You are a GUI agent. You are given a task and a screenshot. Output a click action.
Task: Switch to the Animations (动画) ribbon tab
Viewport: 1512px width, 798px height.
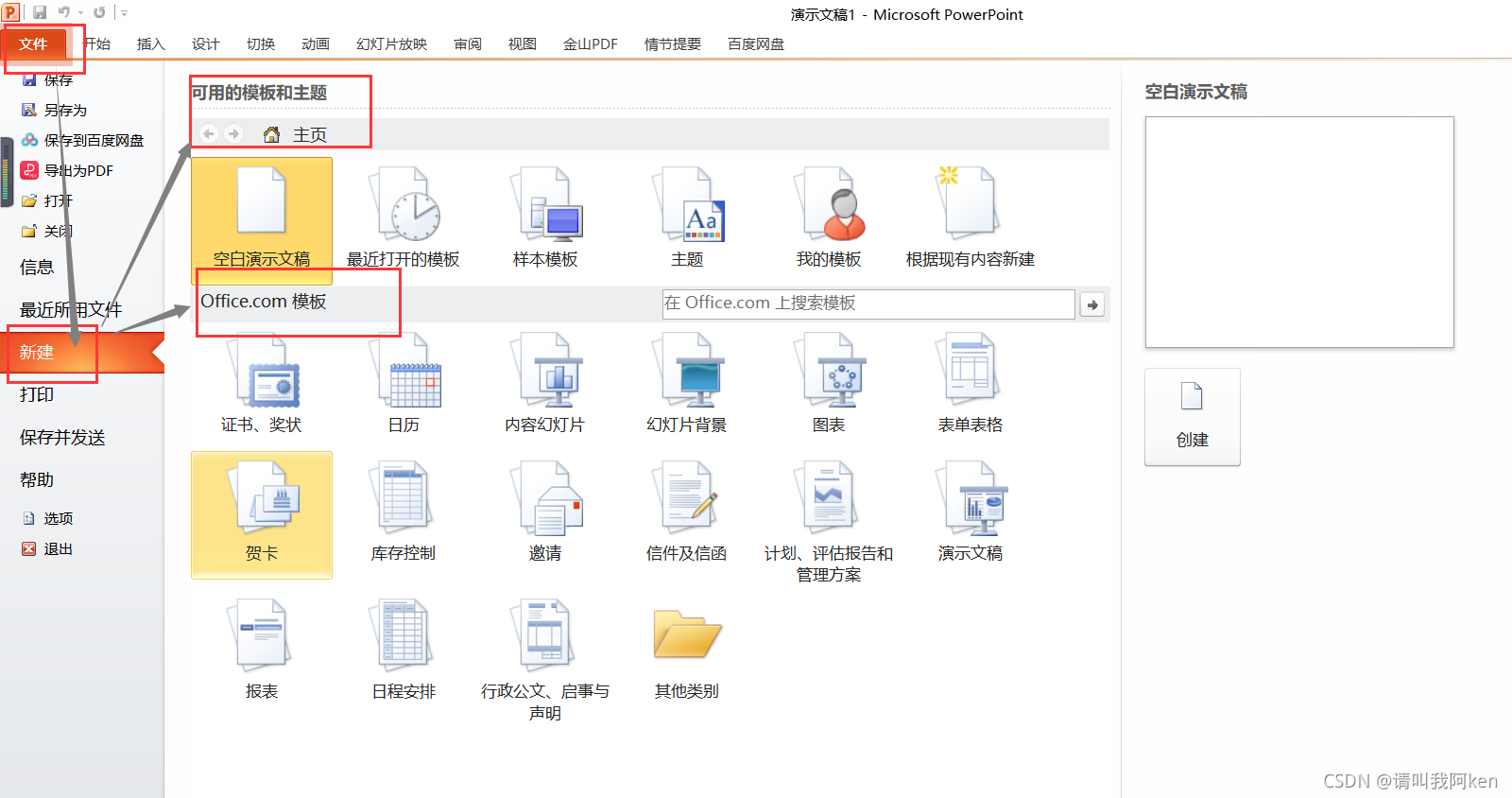point(316,43)
